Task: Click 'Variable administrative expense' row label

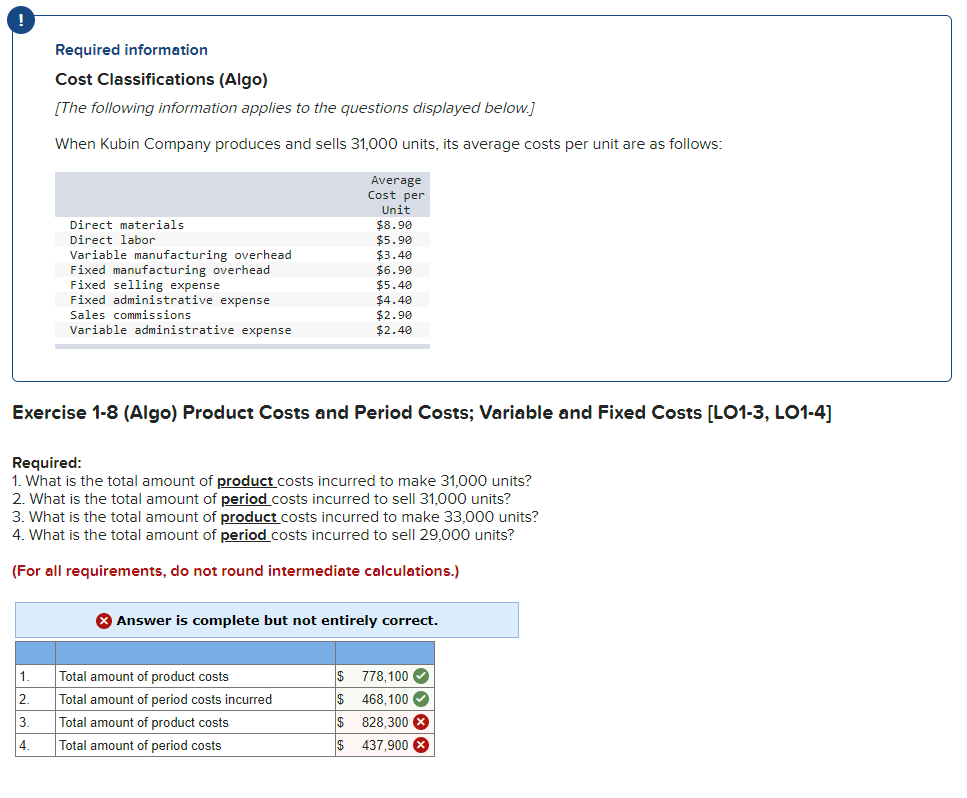Action: tap(181, 330)
